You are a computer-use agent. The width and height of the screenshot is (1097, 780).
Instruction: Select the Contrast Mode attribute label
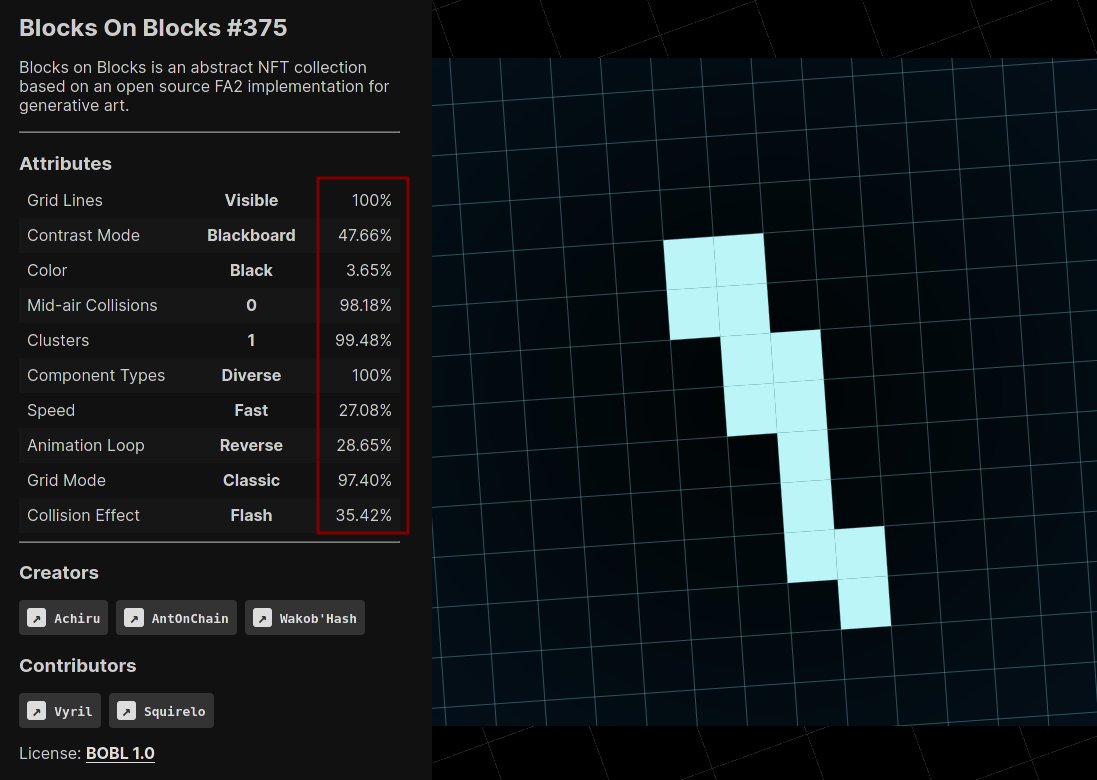[x=83, y=235]
